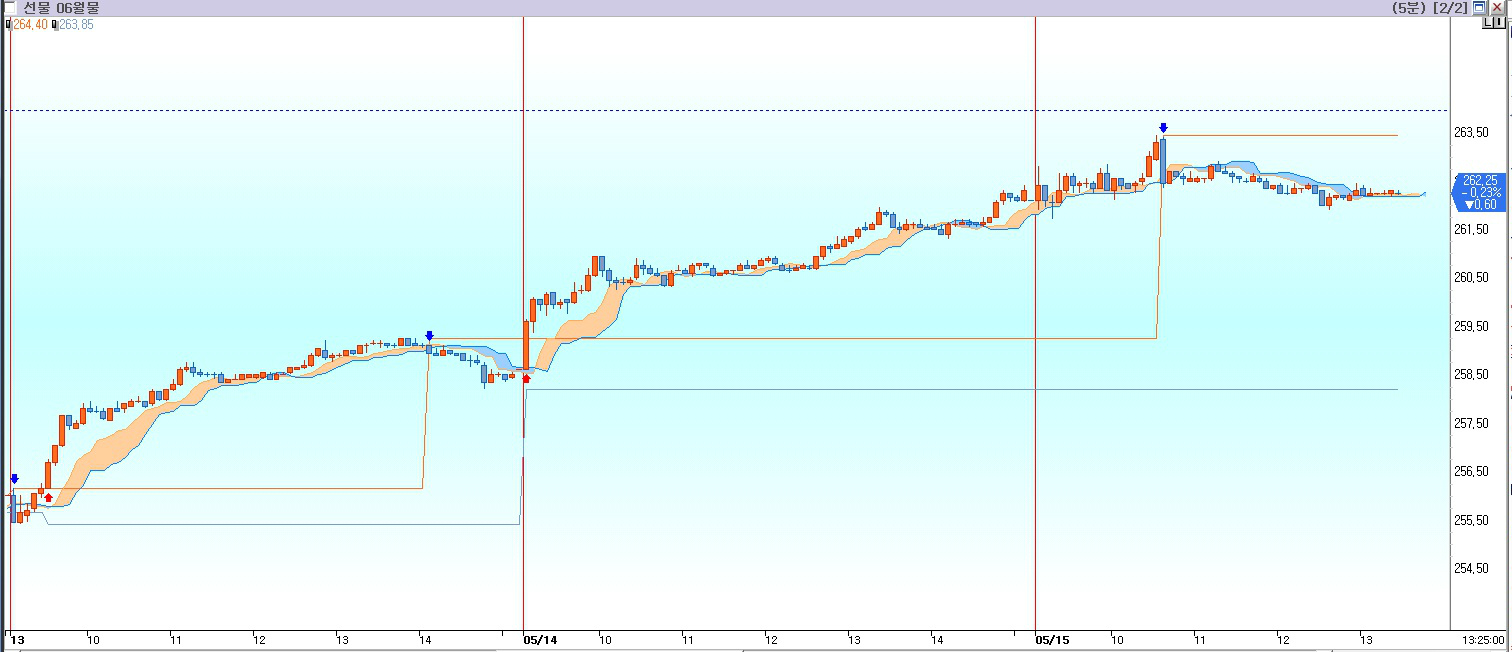Viewport: 1512px width, 652px height.
Task: Select the 05/14 date marker on time axis
Action: [540, 639]
